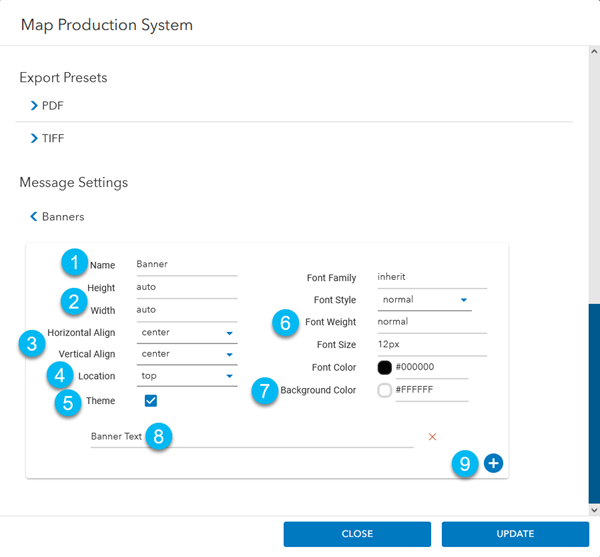Click the Width input field

coord(186,310)
